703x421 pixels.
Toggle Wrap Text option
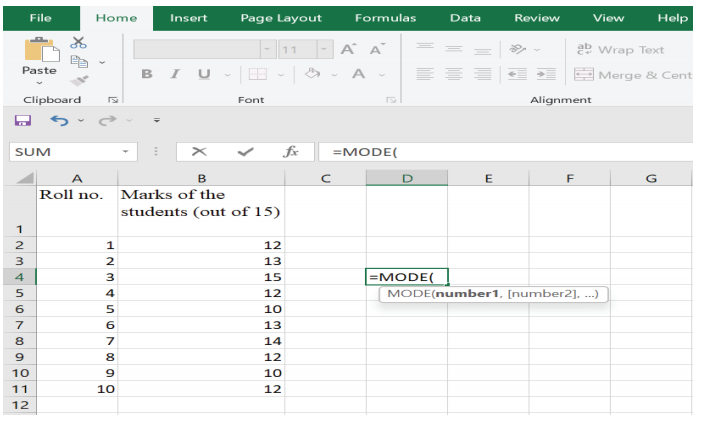(x=621, y=49)
